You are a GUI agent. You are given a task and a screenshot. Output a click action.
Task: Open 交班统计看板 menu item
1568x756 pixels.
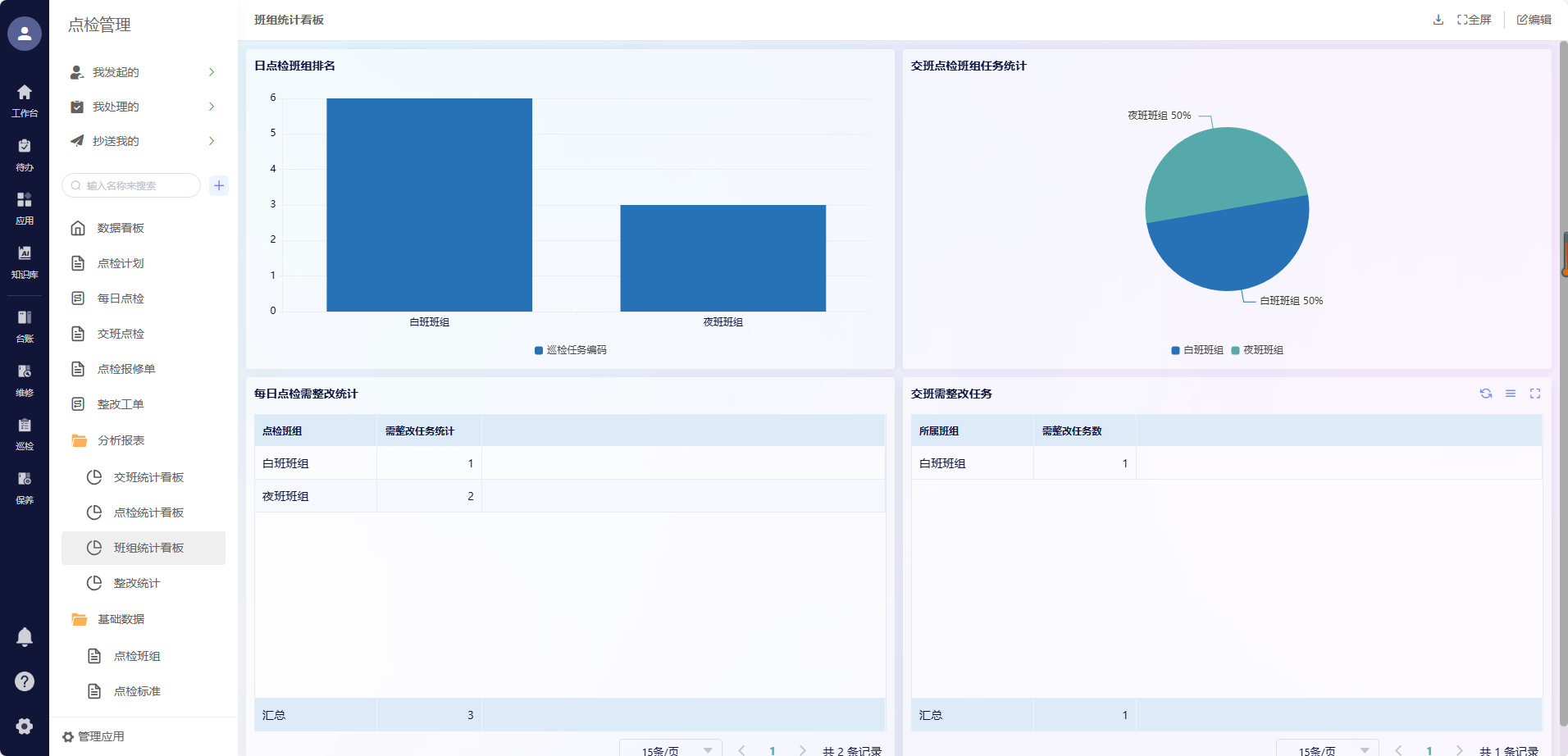click(x=148, y=477)
